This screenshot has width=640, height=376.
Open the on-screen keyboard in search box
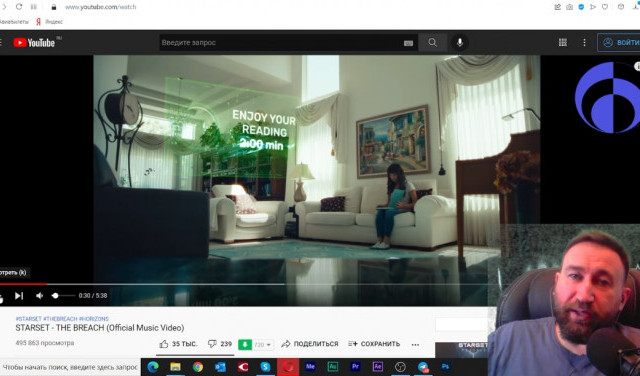408,43
